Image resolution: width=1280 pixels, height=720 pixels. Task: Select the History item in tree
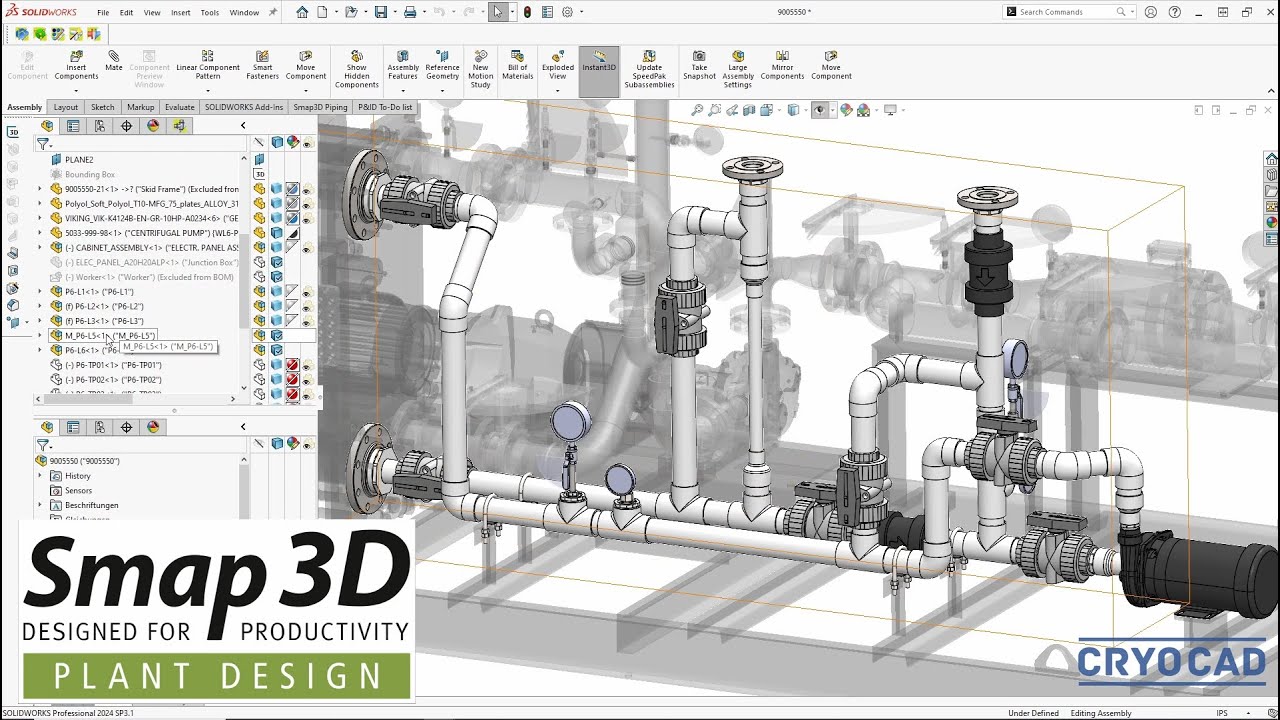click(x=78, y=476)
